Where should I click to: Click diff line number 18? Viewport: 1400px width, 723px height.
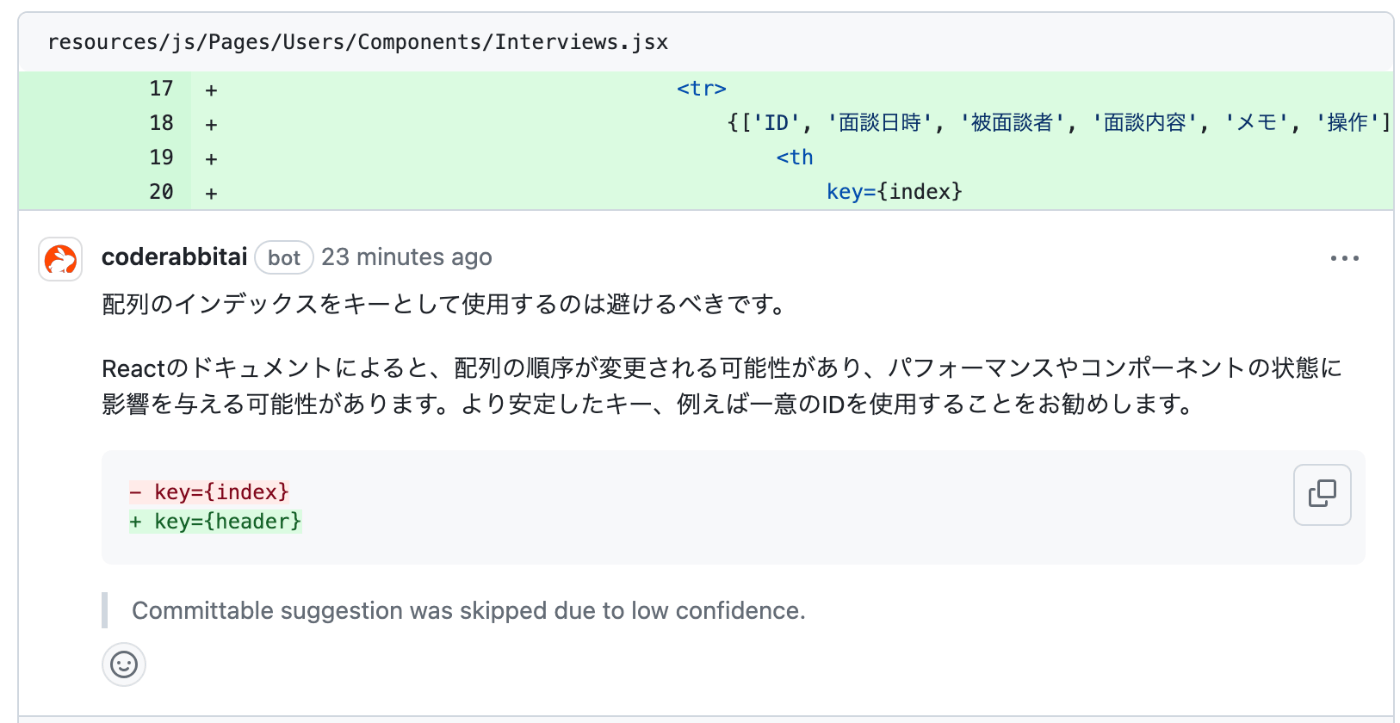tap(161, 123)
